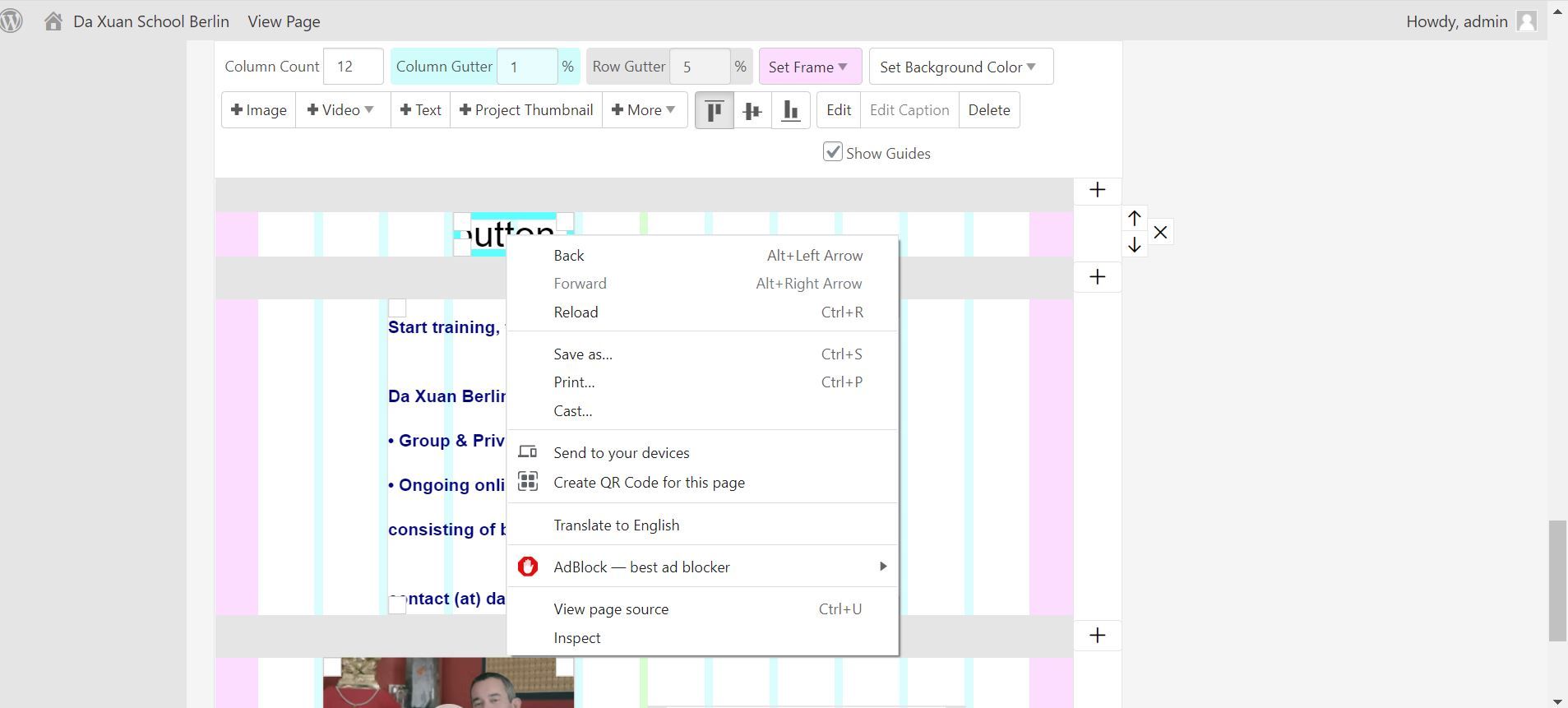The width and height of the screenshot is (1568, 708).
Task: Click the Project Thumbnail button
Action: coord(526,110)
